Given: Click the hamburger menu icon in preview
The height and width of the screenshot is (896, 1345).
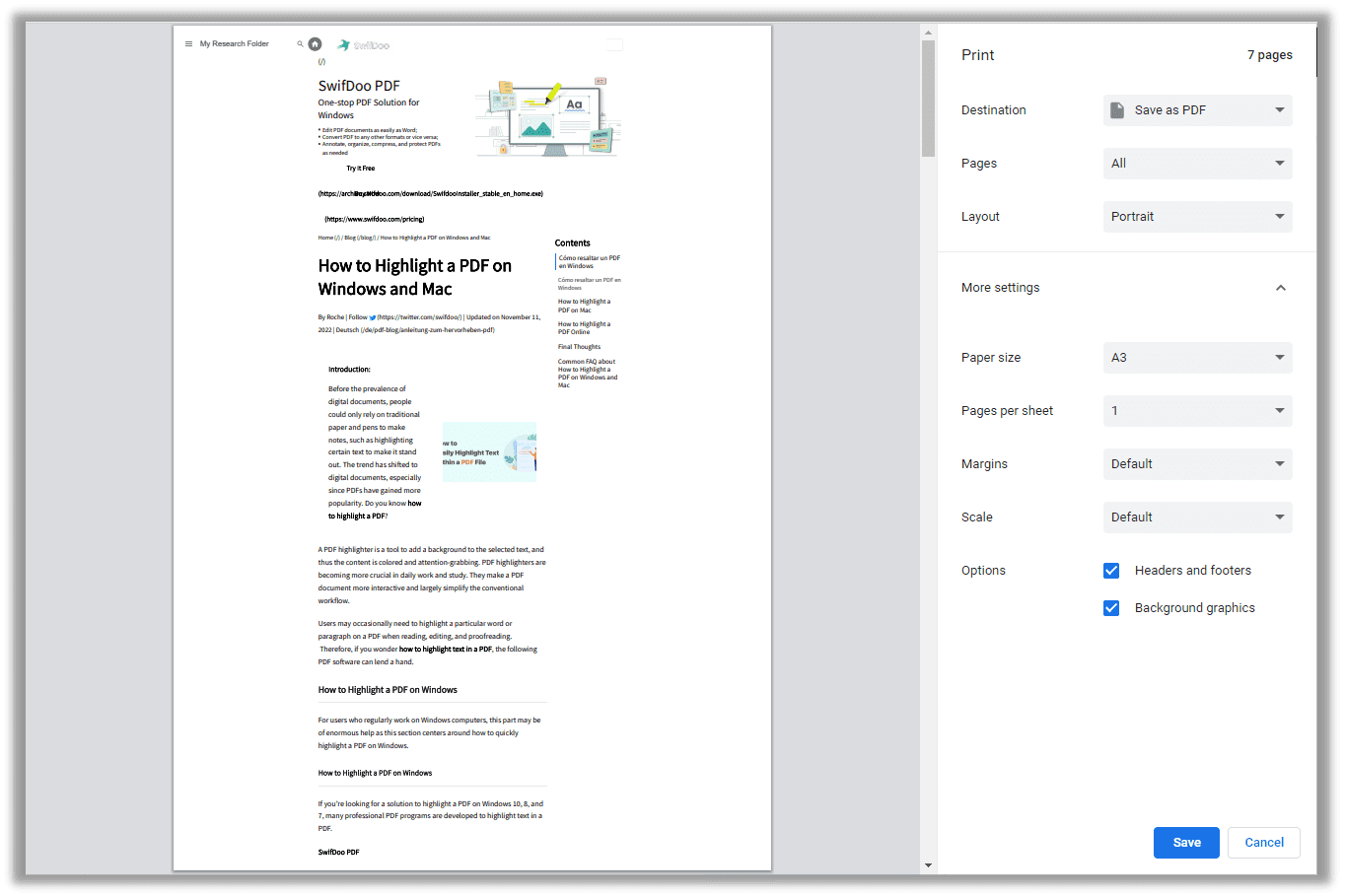Looking at the screenshot, I should (188, 43).
